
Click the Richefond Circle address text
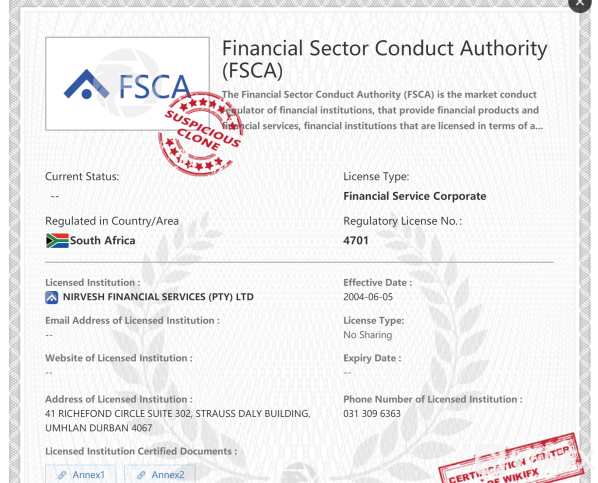tap(178, 421)
